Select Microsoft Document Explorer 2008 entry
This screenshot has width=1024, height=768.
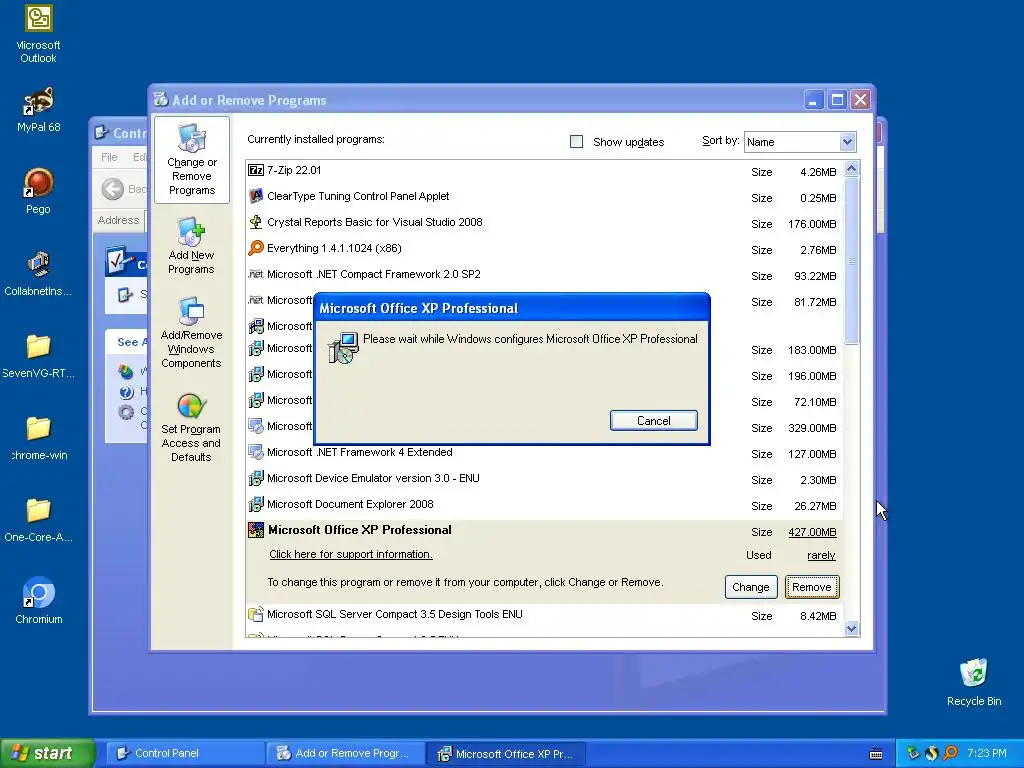coord(544,505)
